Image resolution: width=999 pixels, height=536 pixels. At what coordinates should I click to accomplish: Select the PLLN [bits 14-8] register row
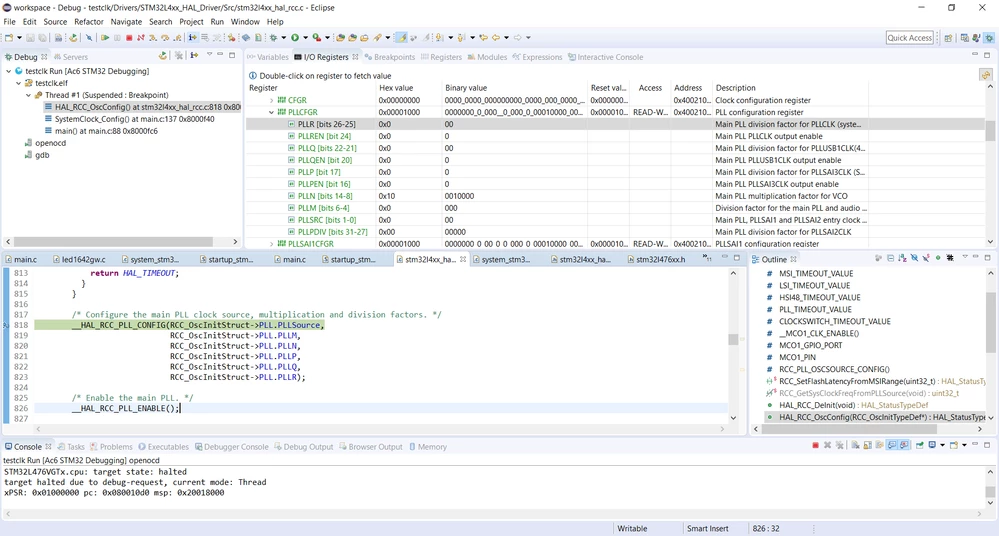point(615,196)
